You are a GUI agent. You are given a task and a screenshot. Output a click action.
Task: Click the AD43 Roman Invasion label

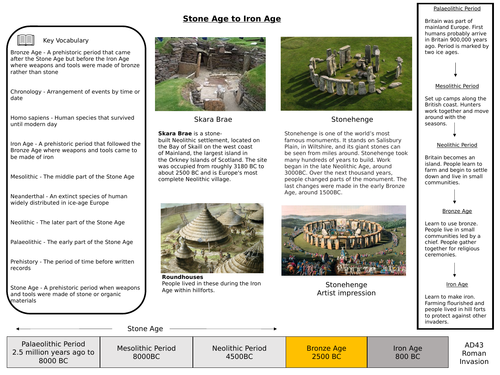pyautogui.click(x=474, y=353)
